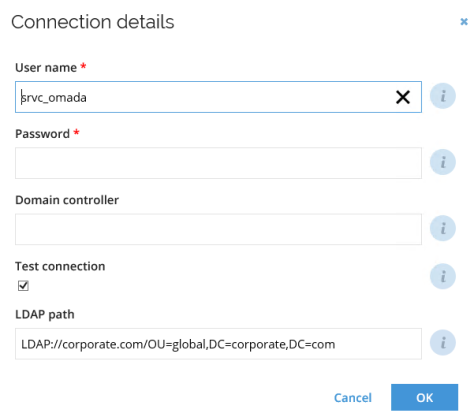Open the Domain controller info icon
474x417 pixels.
tap(443, 228)
